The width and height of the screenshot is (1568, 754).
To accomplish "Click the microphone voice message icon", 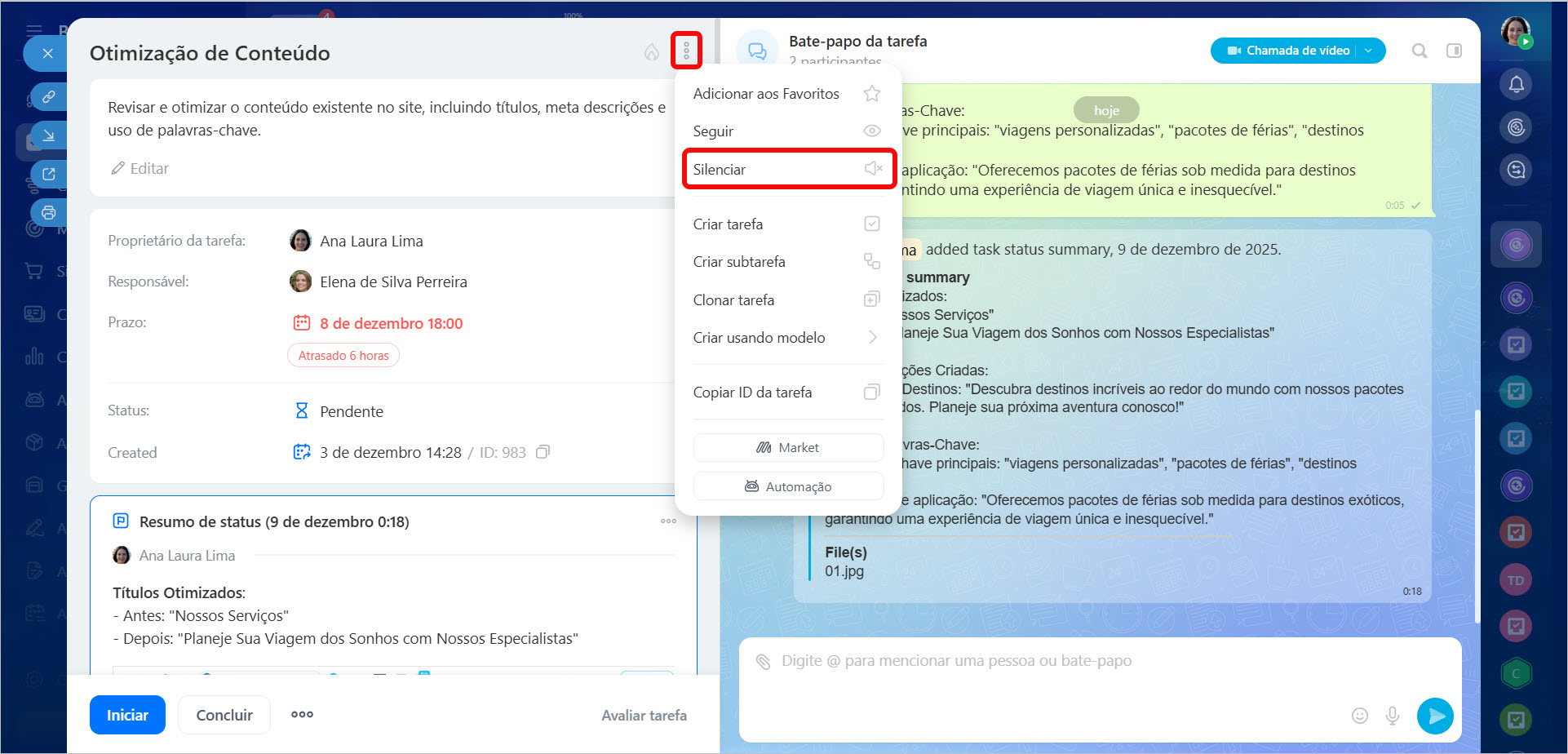I will click(x=1393, y=716).
